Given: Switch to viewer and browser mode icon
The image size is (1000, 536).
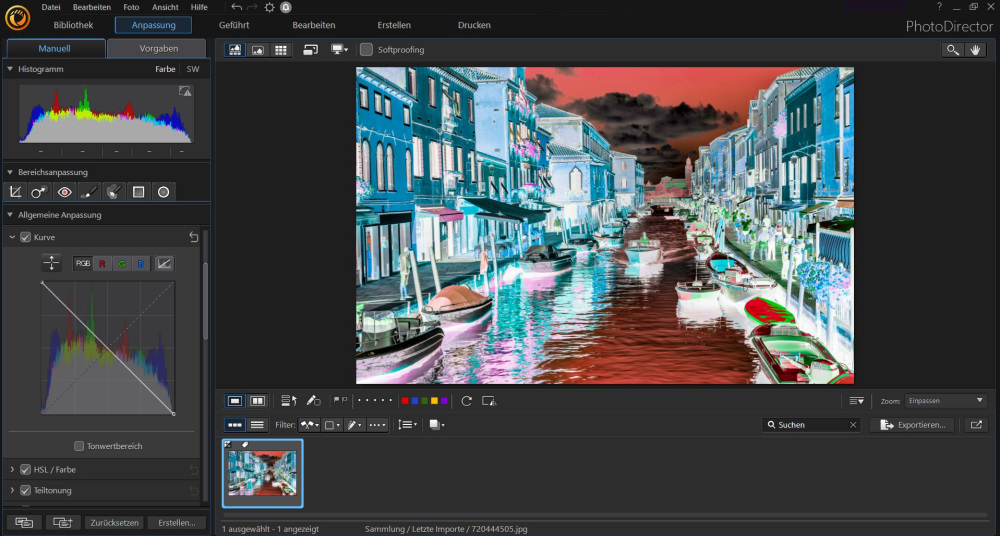Looking at the screenshot, I should pyautogui.click(x=235, y=50).
